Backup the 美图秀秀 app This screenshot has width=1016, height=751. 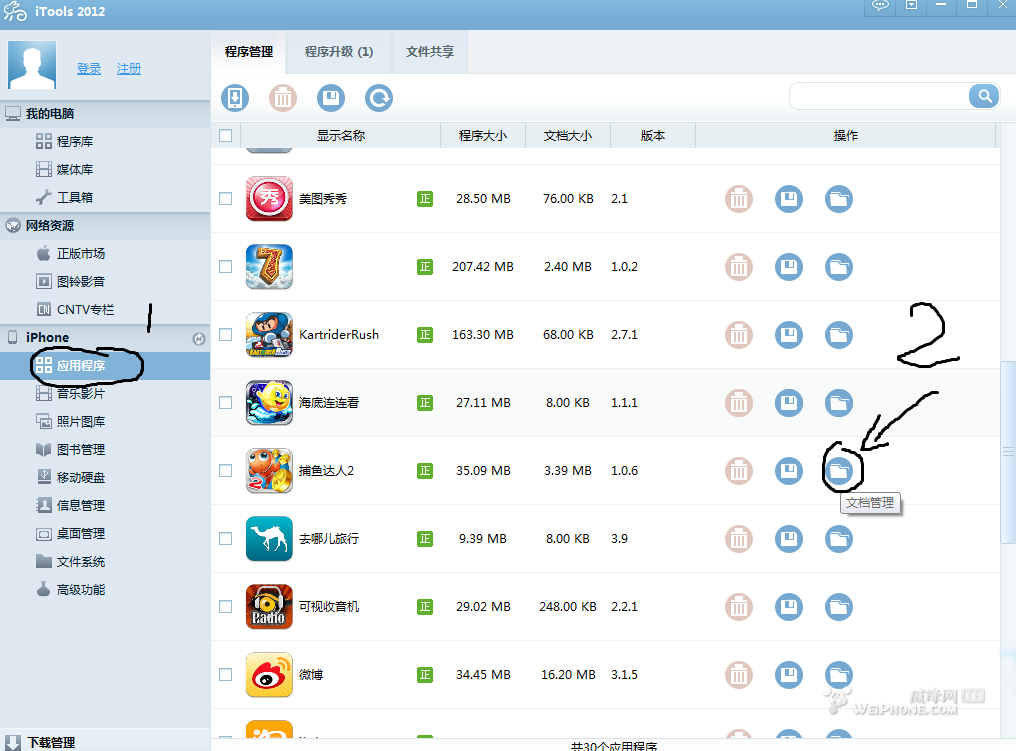pos(789,199)
